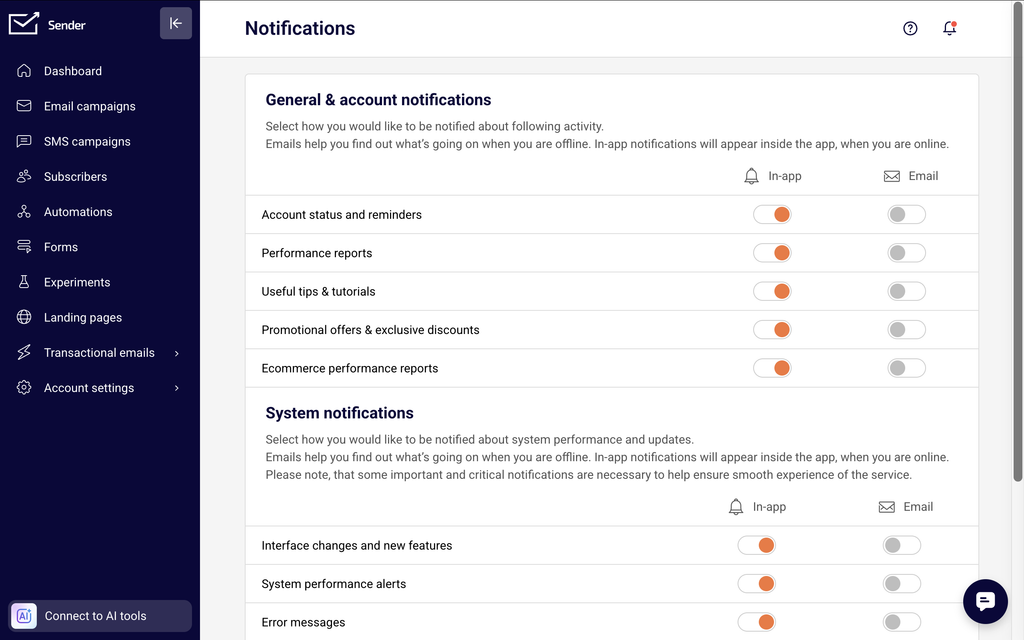This screenshot has height=640, width=1024.
Task: Click the SMS campaigns chat icon
Action: coord(24,141)
